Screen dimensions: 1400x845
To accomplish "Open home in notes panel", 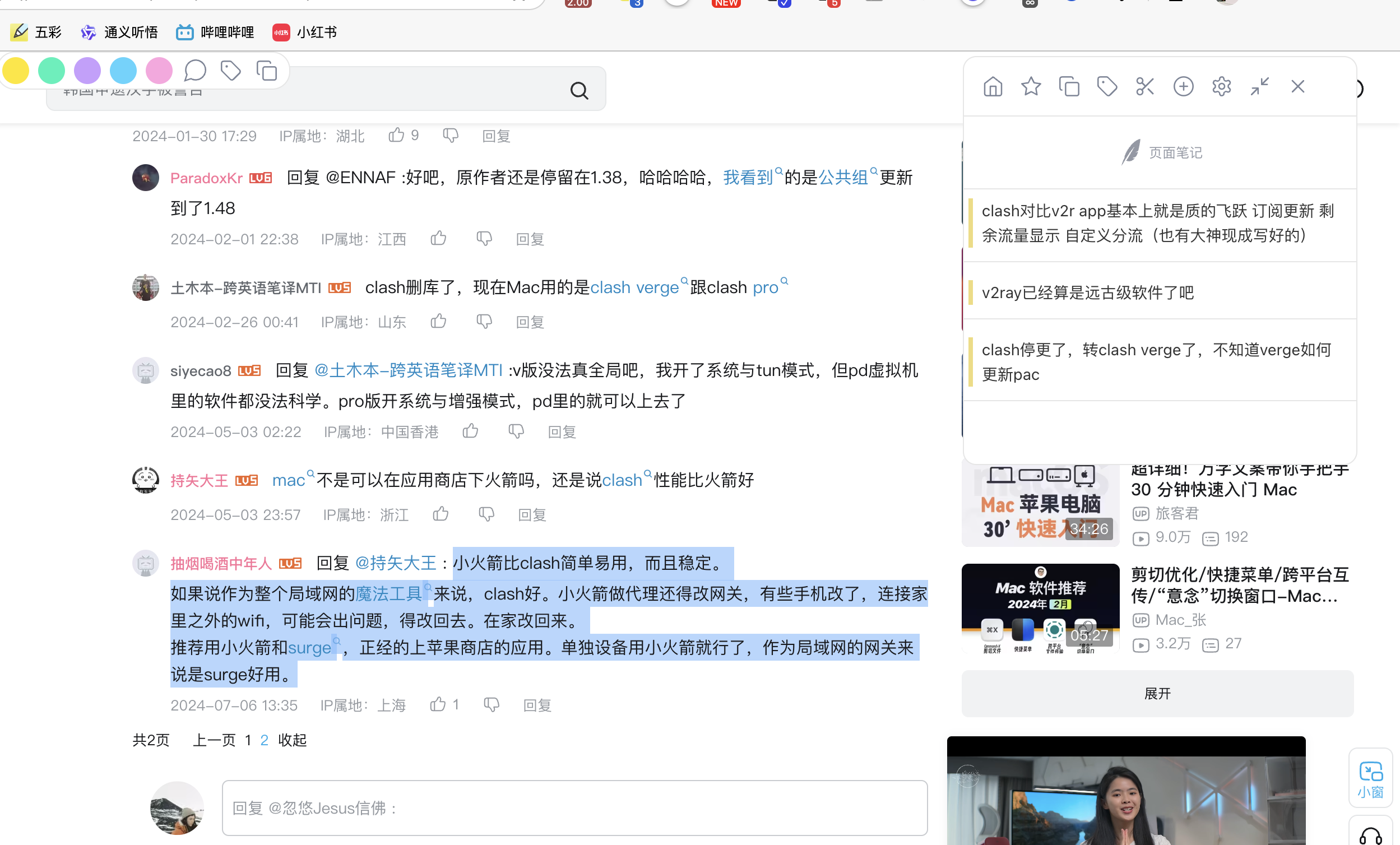I will (x=993, y=87).
